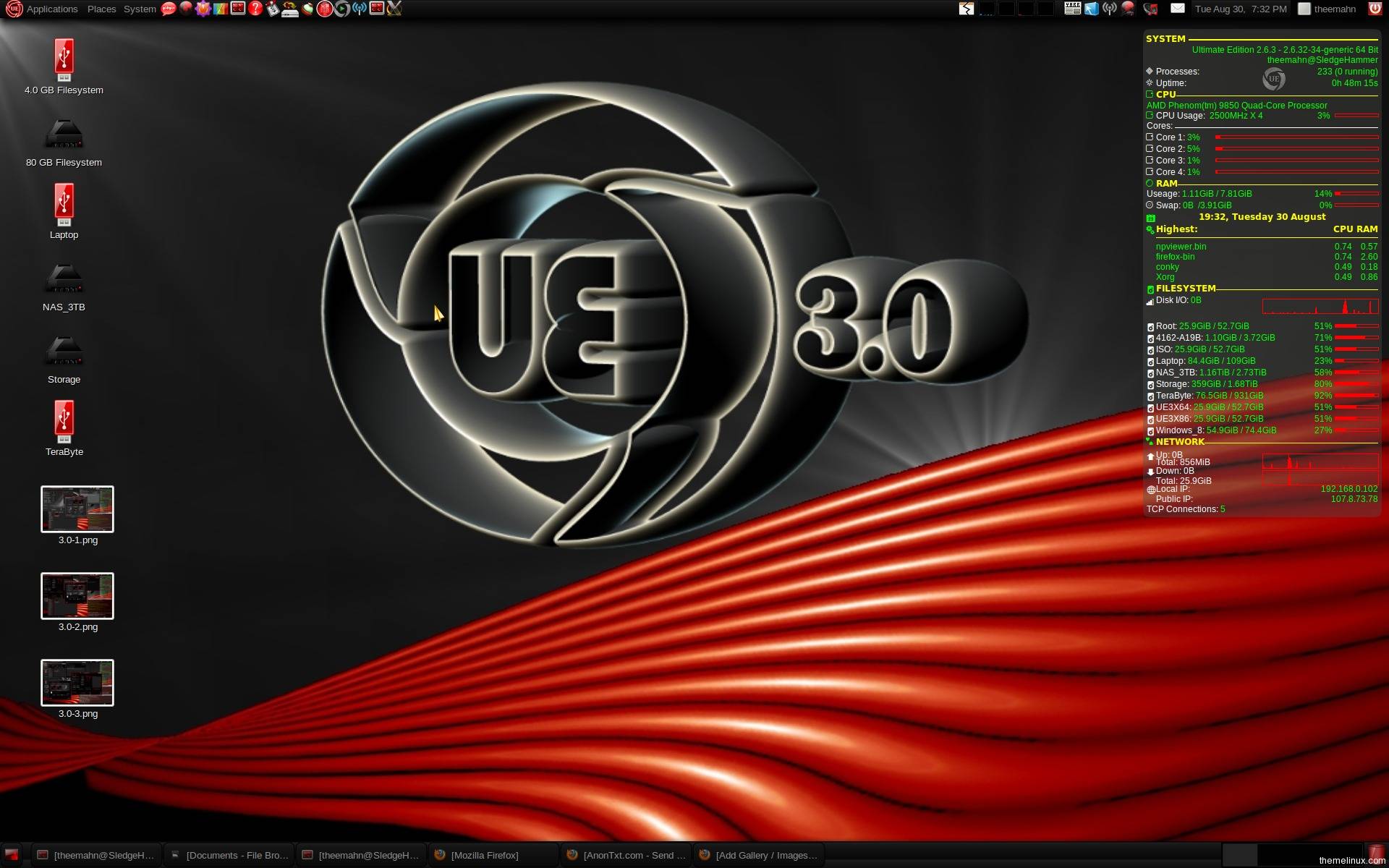Click the 'TeraByte:' filesystem usage row label
Viewport: 1389px width, 868px height.
(x=1175, y=396)
